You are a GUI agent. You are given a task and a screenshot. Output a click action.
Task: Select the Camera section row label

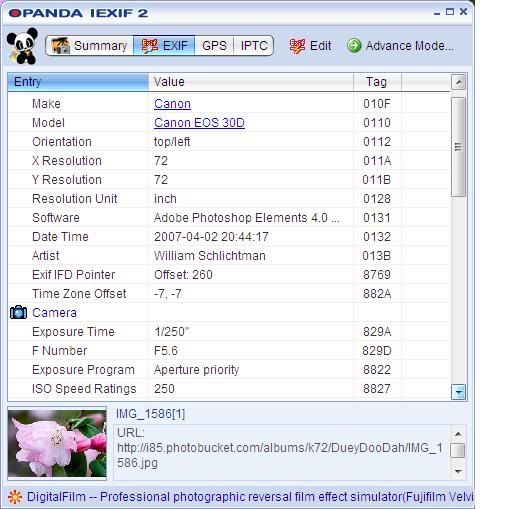point(54,313)
